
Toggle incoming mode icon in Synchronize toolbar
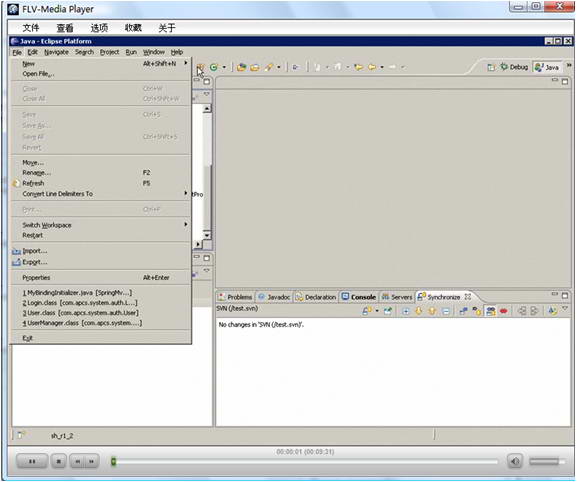pyautogui.click(x=463, y=311)
